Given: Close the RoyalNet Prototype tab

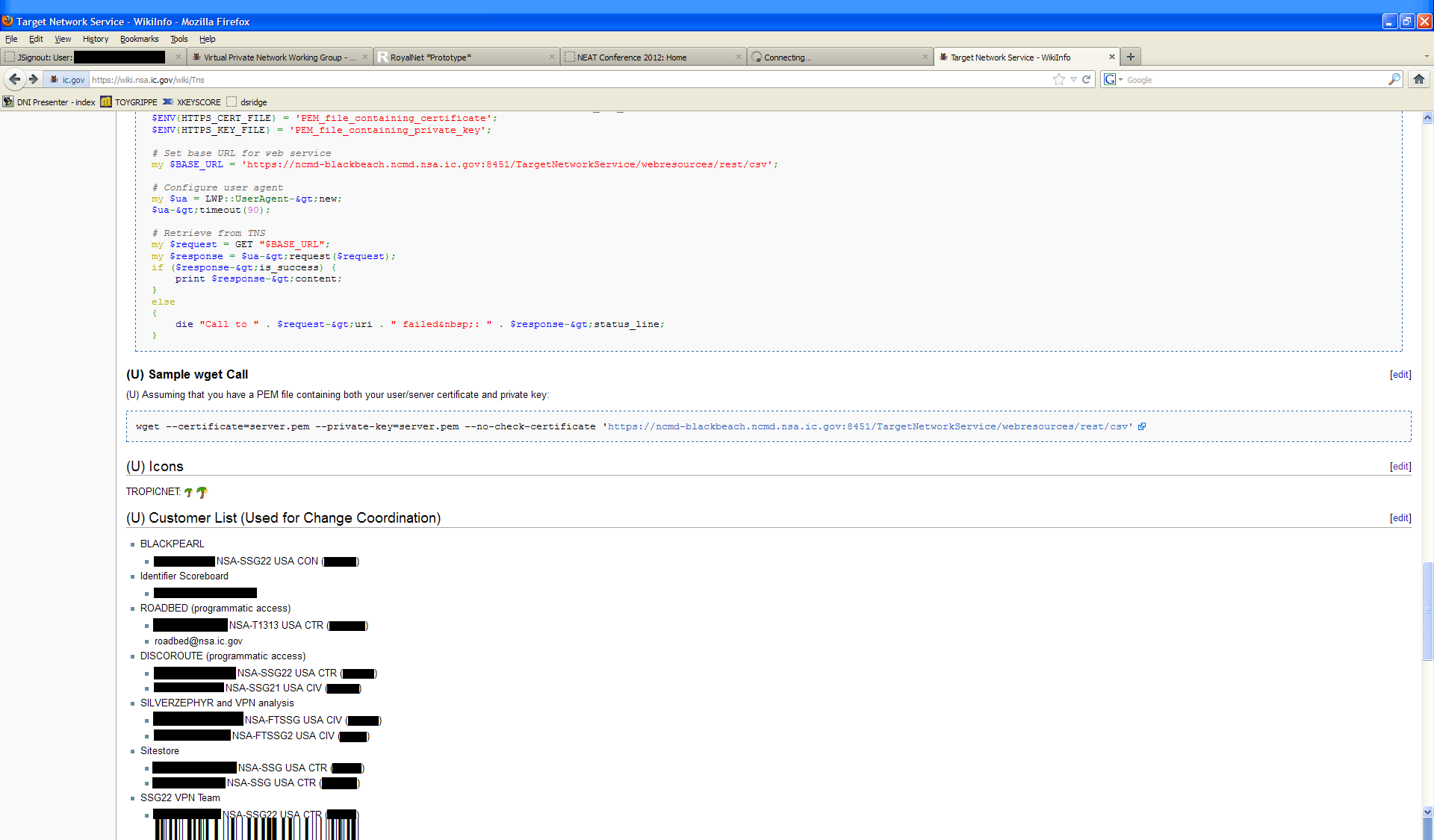Looking at the screenshot, I should coord(552,57).
